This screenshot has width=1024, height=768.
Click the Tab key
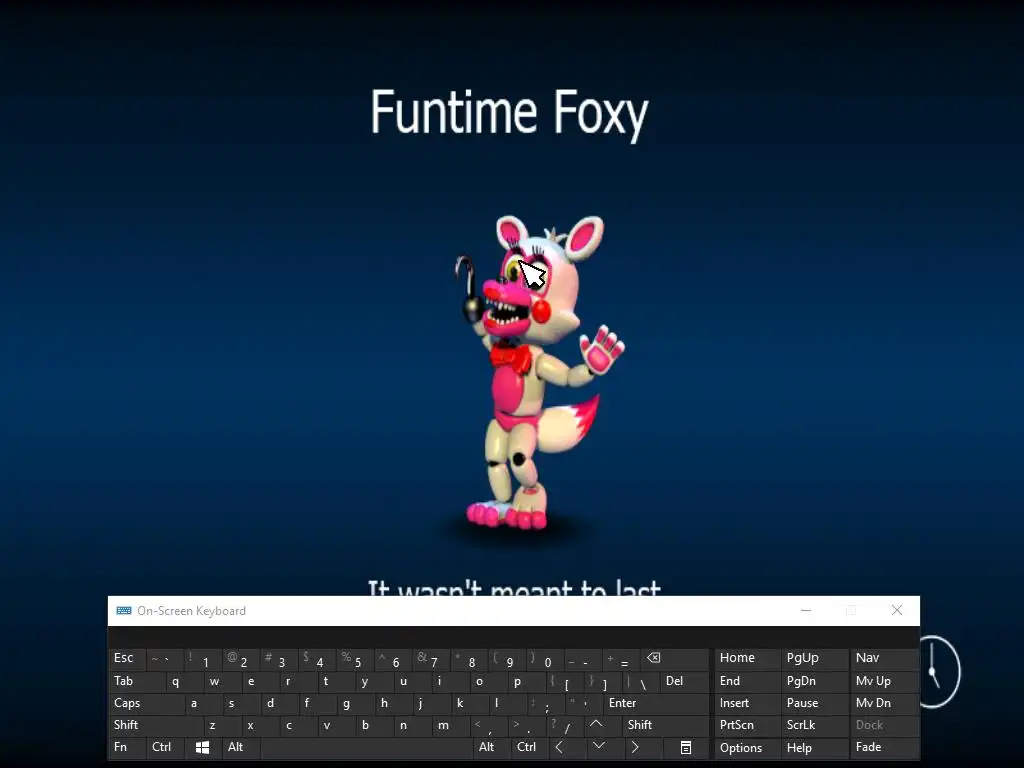point(136,680)
